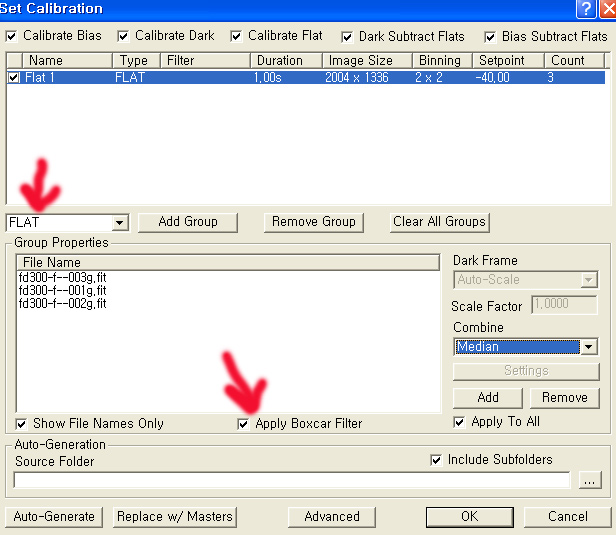
Task: Click the help question mark icon
Action: pos(585,8)
